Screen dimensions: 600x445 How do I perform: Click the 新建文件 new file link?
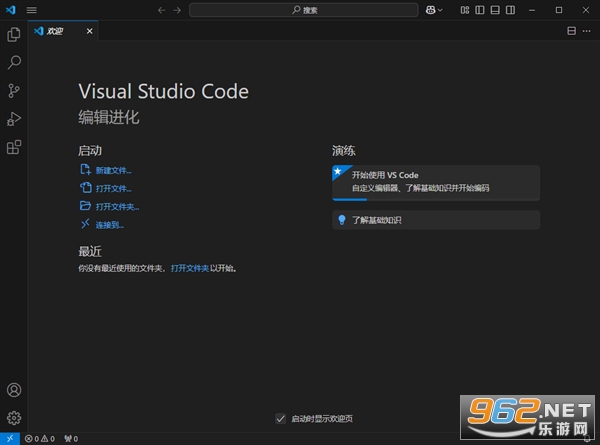point(113,171)
